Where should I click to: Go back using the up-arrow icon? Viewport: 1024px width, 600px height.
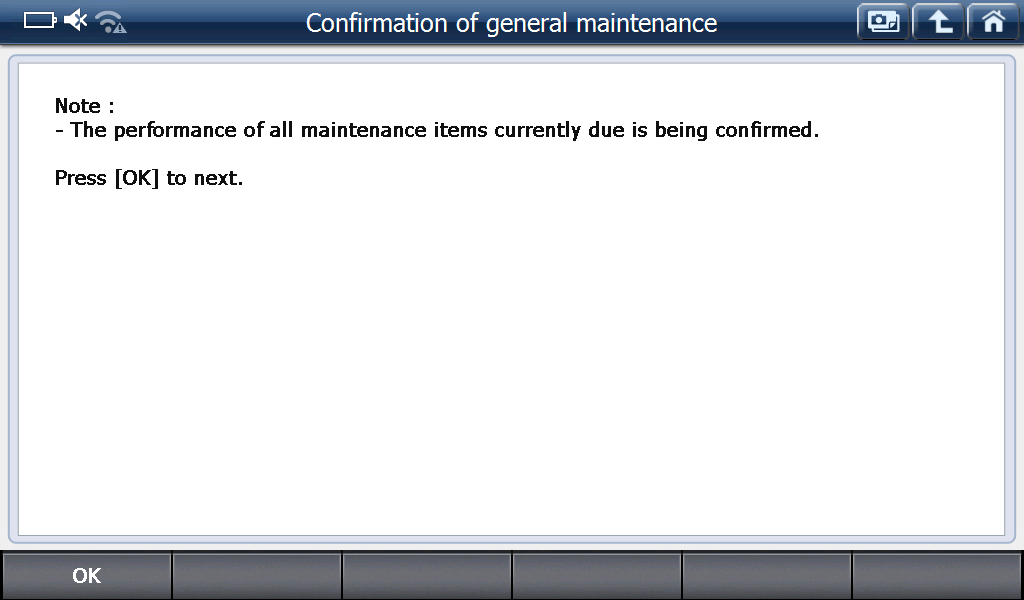tap(938, 22)
